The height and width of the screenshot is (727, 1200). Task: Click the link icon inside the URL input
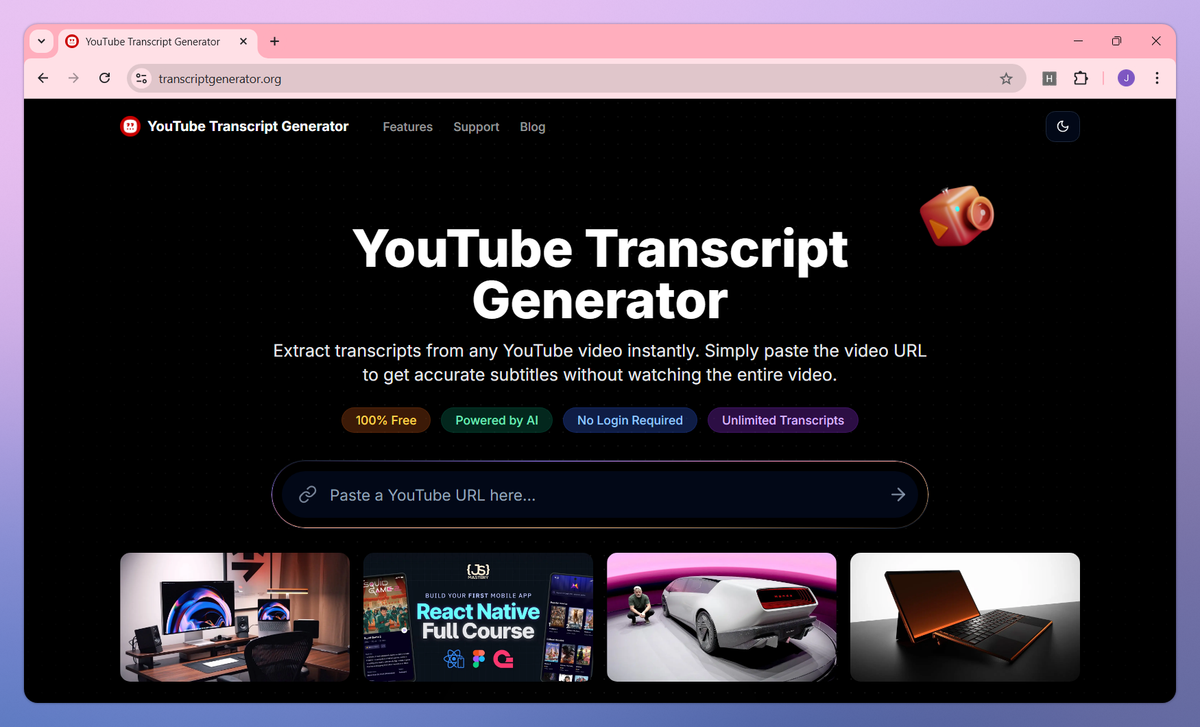point(307,494)
